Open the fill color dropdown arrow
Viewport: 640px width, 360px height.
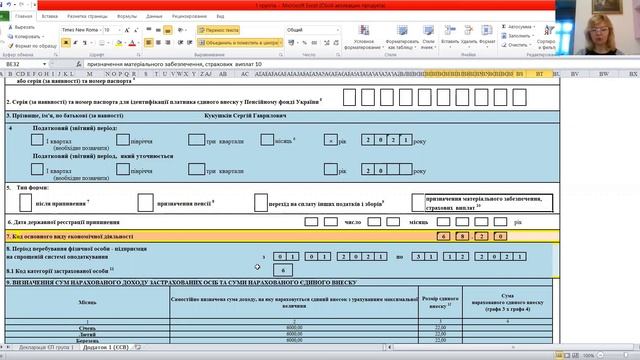click(x=124, y=42)
